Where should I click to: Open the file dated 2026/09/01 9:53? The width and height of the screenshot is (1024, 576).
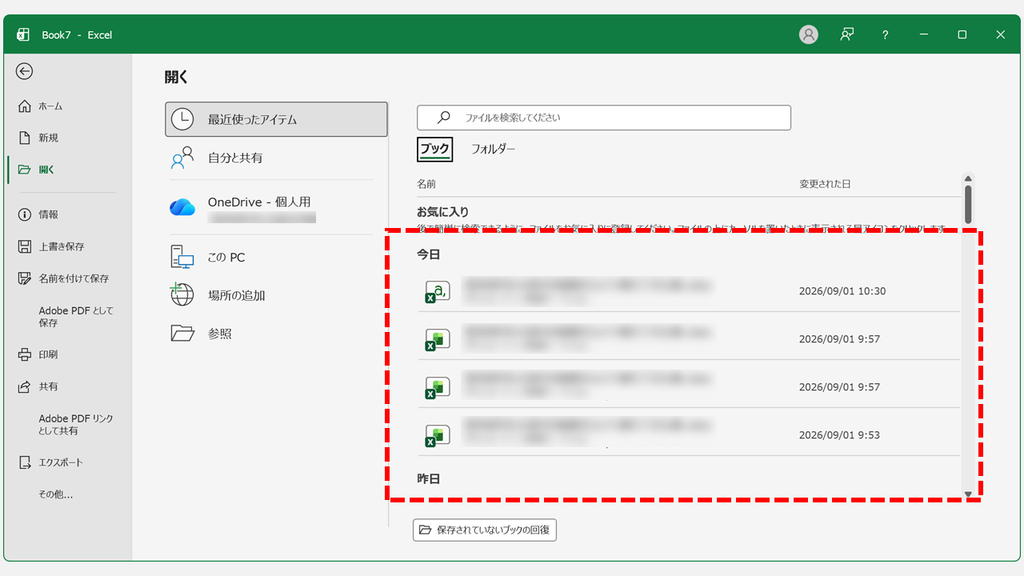point(689,435)
